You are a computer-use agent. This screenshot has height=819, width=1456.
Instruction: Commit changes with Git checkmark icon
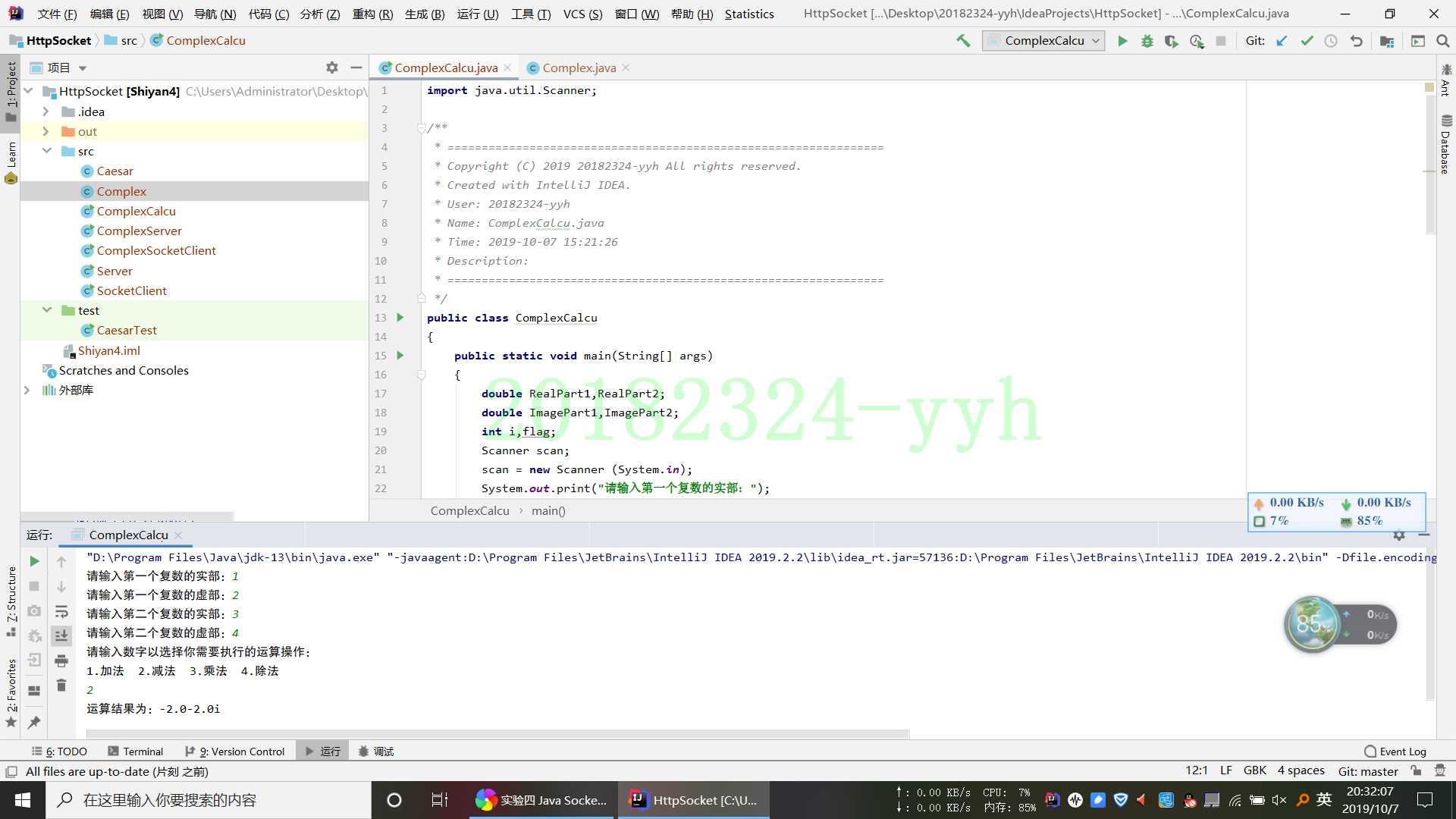(1307, 41)
